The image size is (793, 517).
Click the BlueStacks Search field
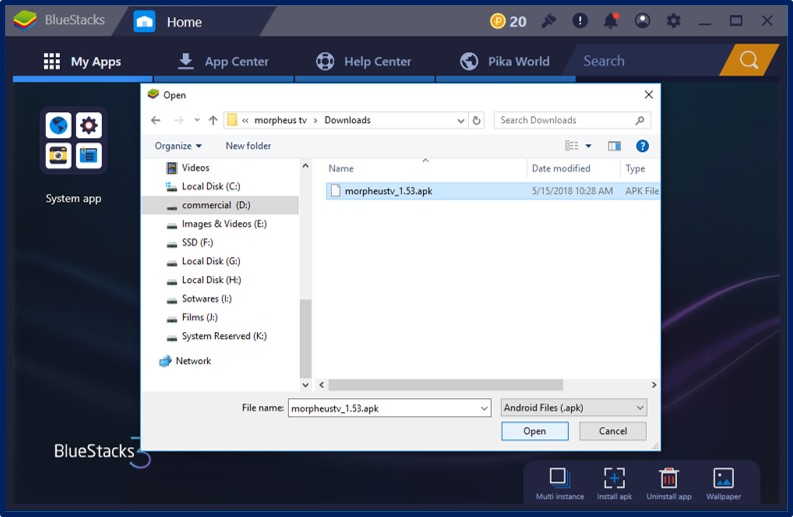650,61
